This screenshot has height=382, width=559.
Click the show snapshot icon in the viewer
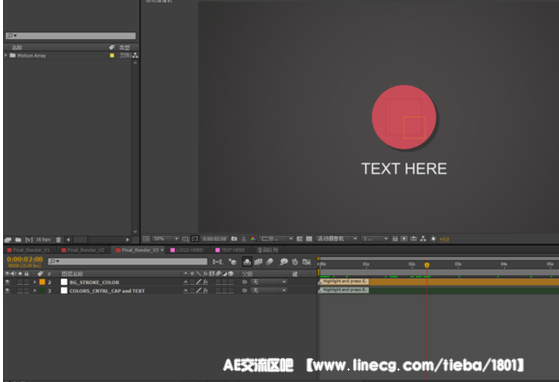pyautogui.click(x=244, y=239)
